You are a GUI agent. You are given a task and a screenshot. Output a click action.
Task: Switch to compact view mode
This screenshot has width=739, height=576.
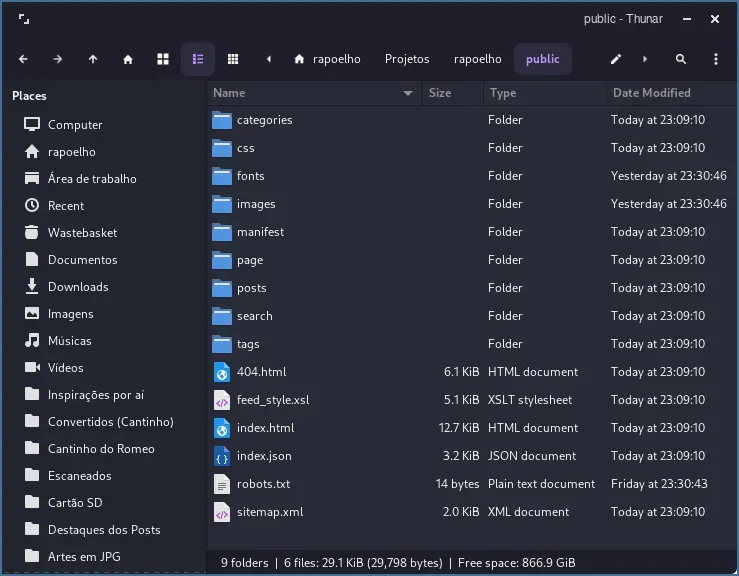233,59
